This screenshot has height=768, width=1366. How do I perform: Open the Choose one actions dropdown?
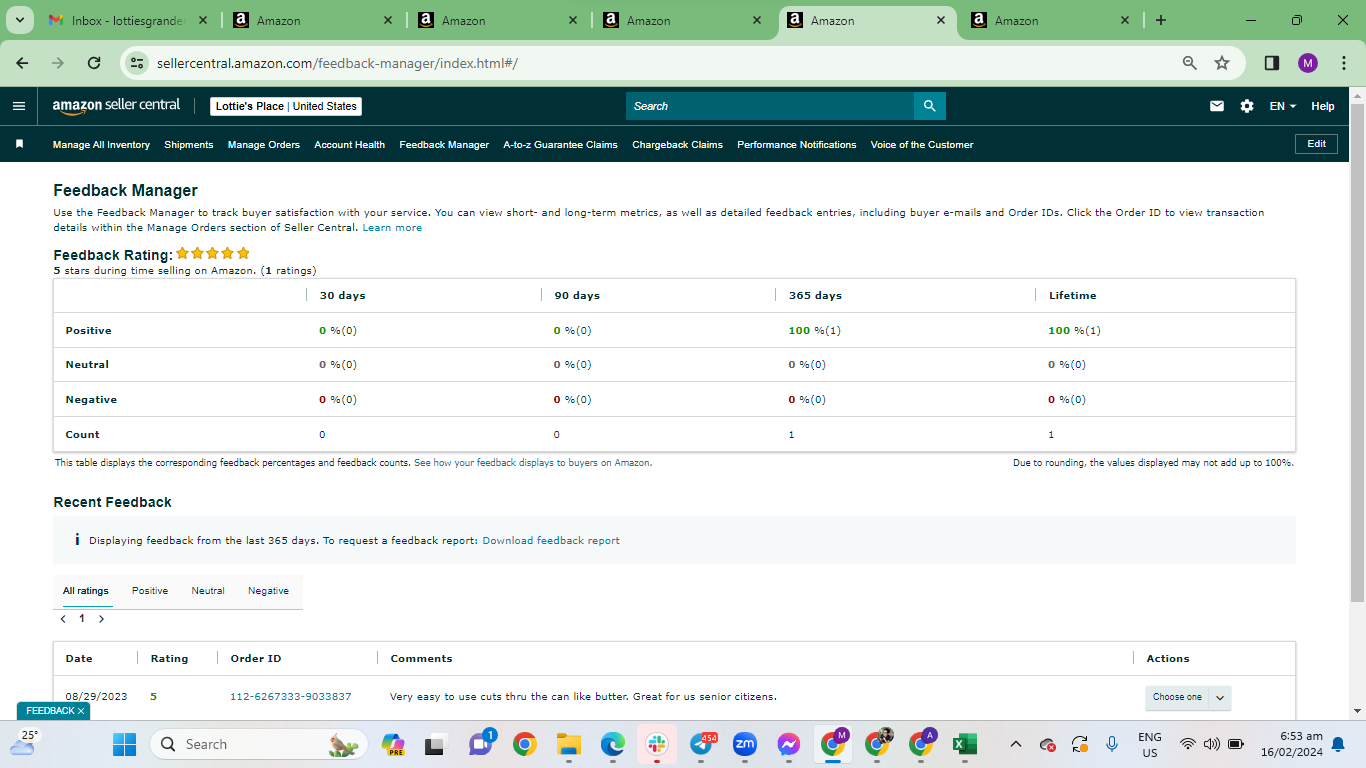pyautogui.click(x=1188, y=697)
